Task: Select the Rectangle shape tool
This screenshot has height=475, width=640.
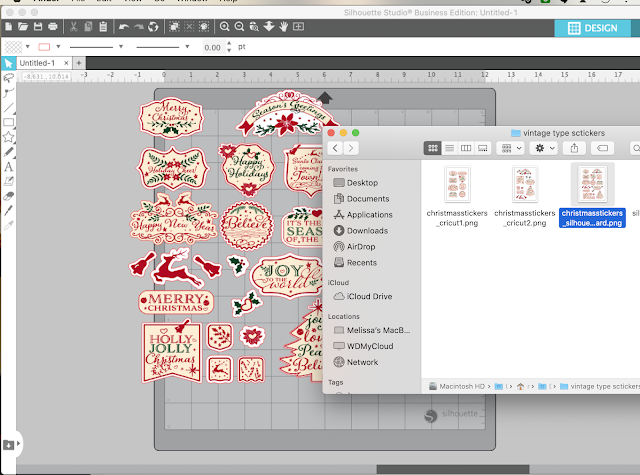Action: tap(8, 122)
